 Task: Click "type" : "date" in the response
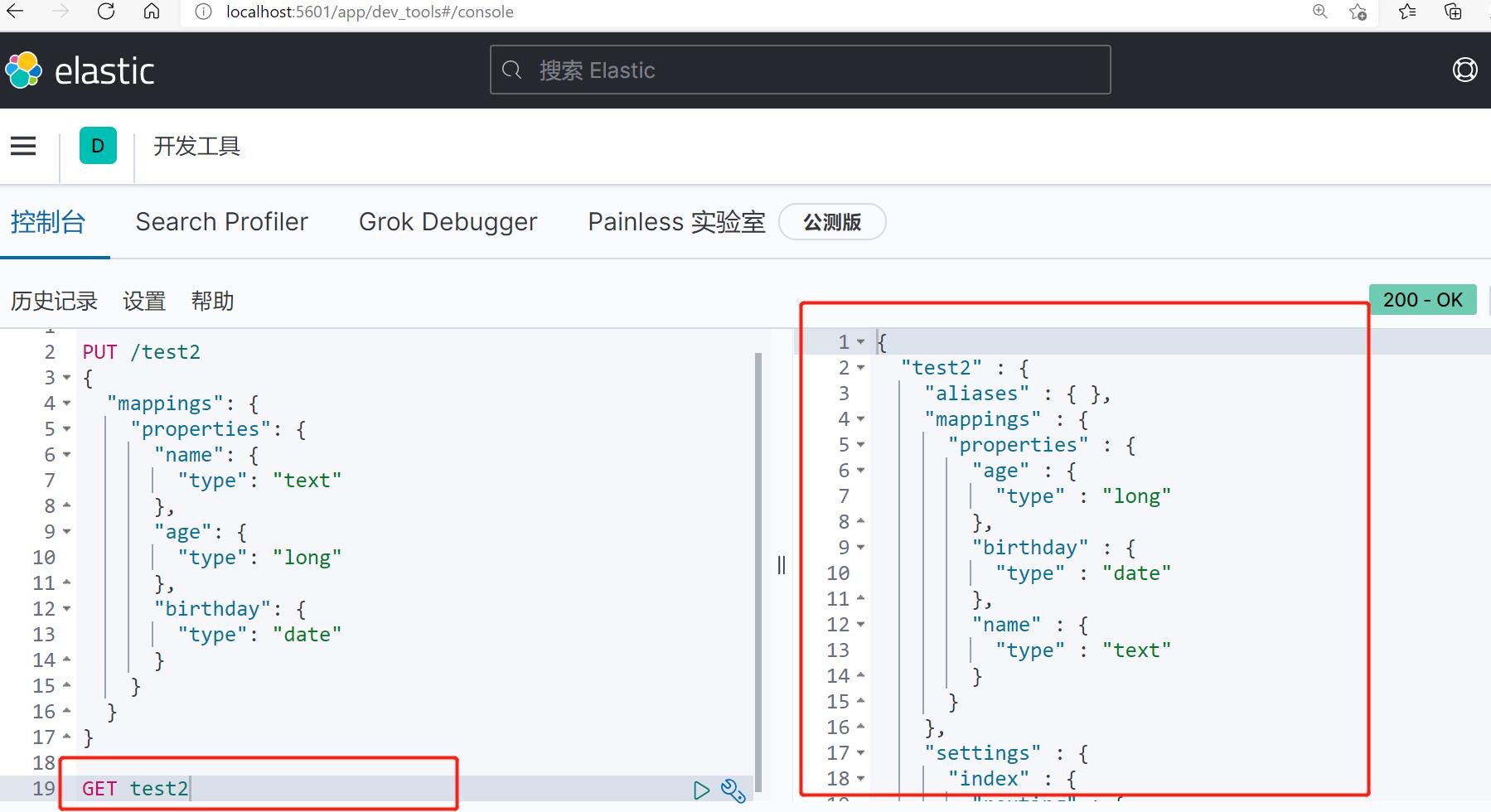point(1083,573)
